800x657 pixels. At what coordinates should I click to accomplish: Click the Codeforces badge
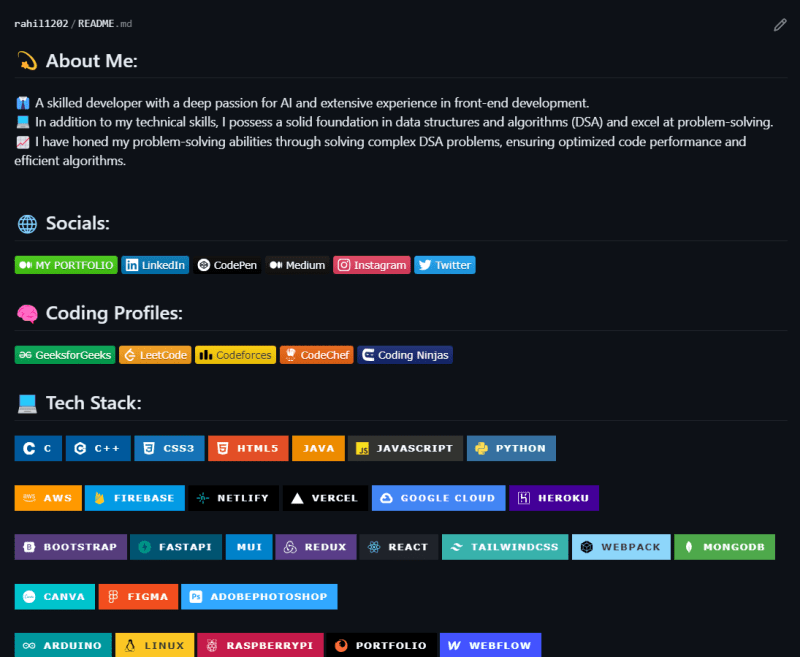[235, 355]
